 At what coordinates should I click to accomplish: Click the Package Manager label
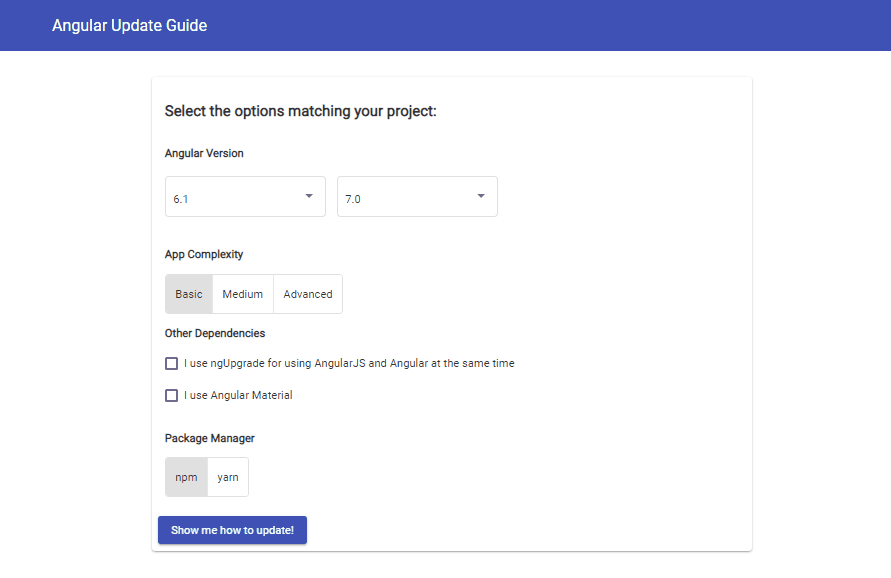[210, 438]
